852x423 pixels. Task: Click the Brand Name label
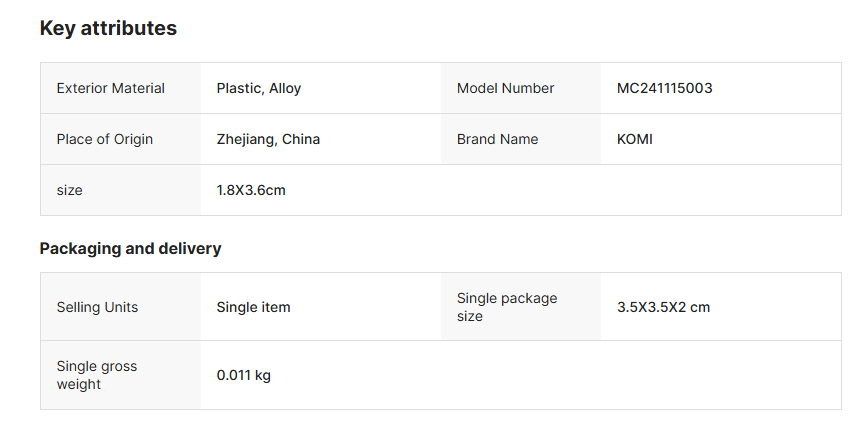point(497,139)
